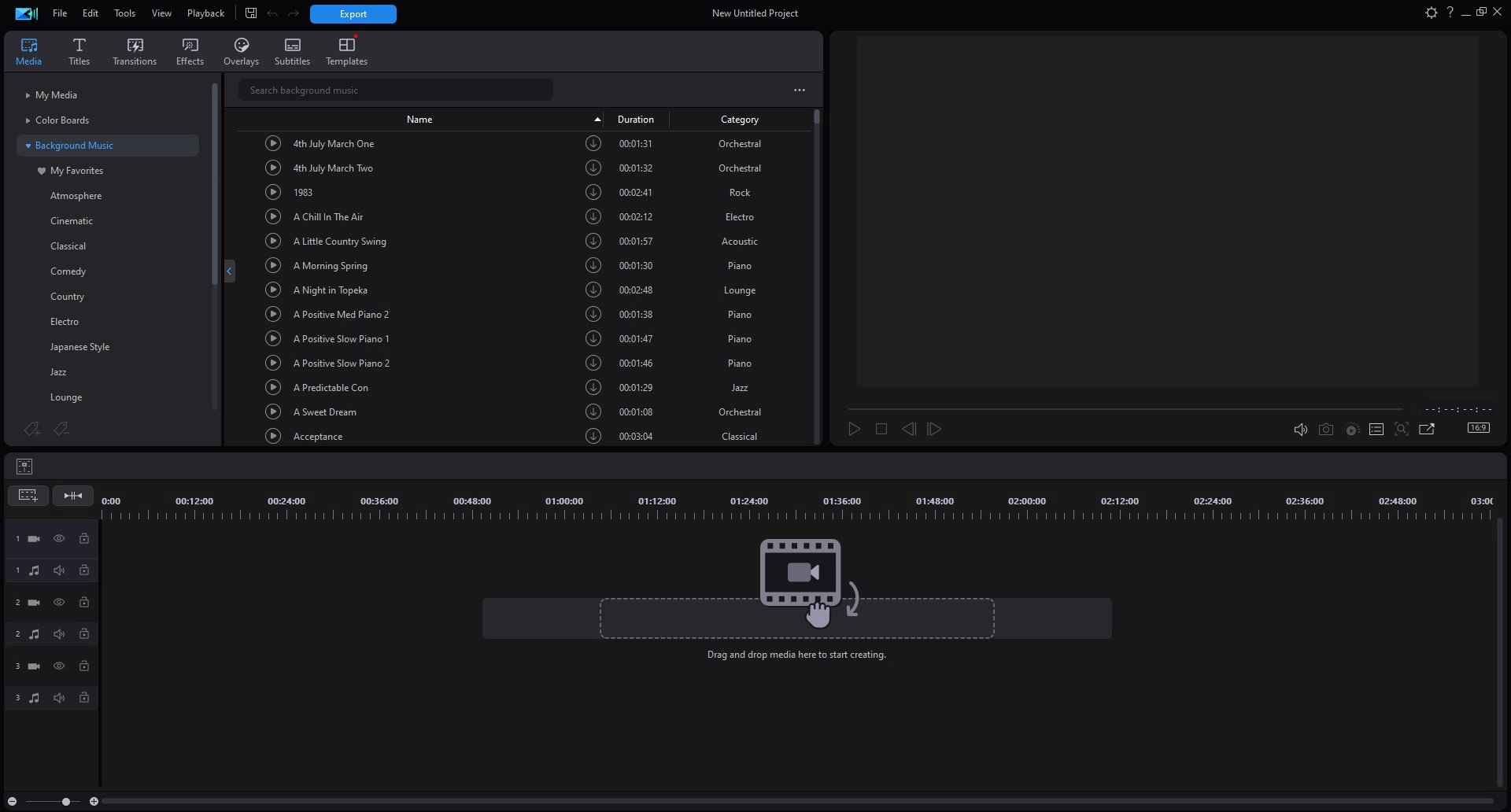Lock video track 3
1511x812 pixels.
pos(84,666)
